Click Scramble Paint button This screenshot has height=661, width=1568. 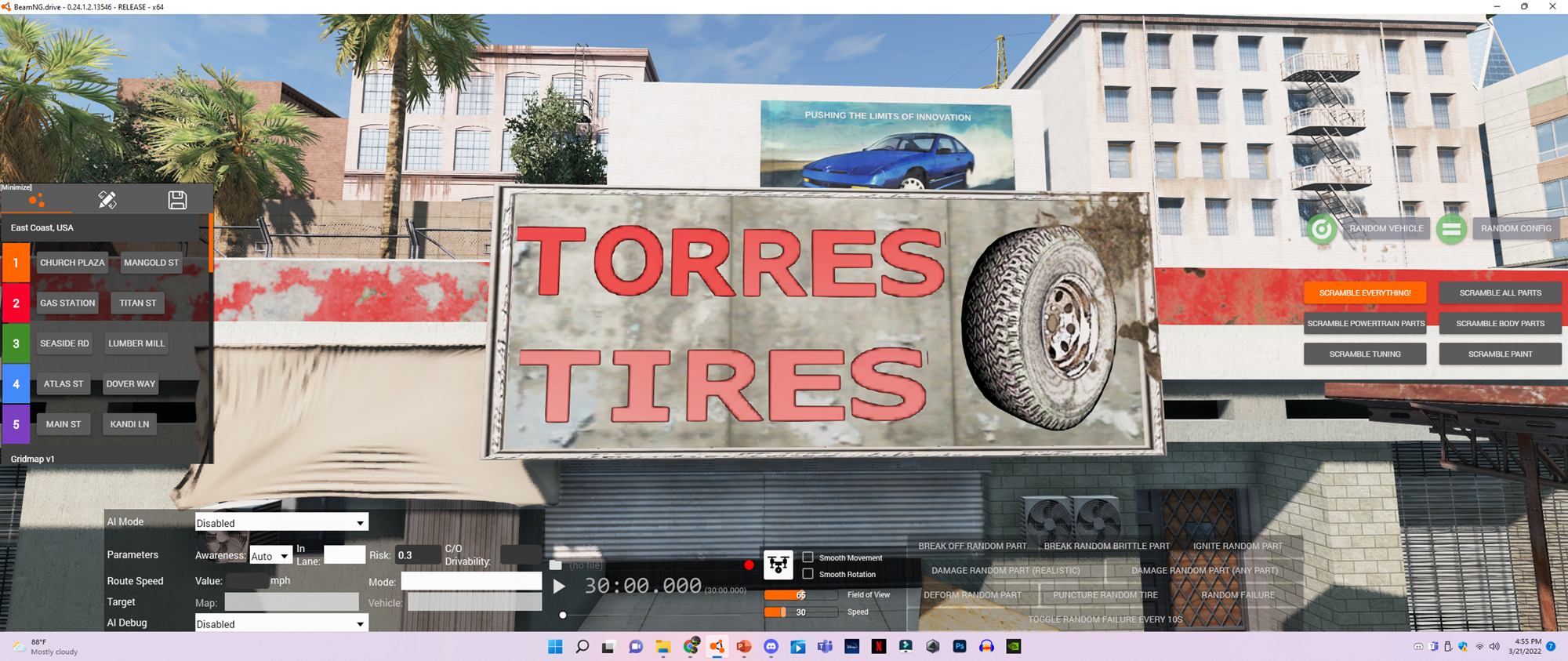(1500, 354)
